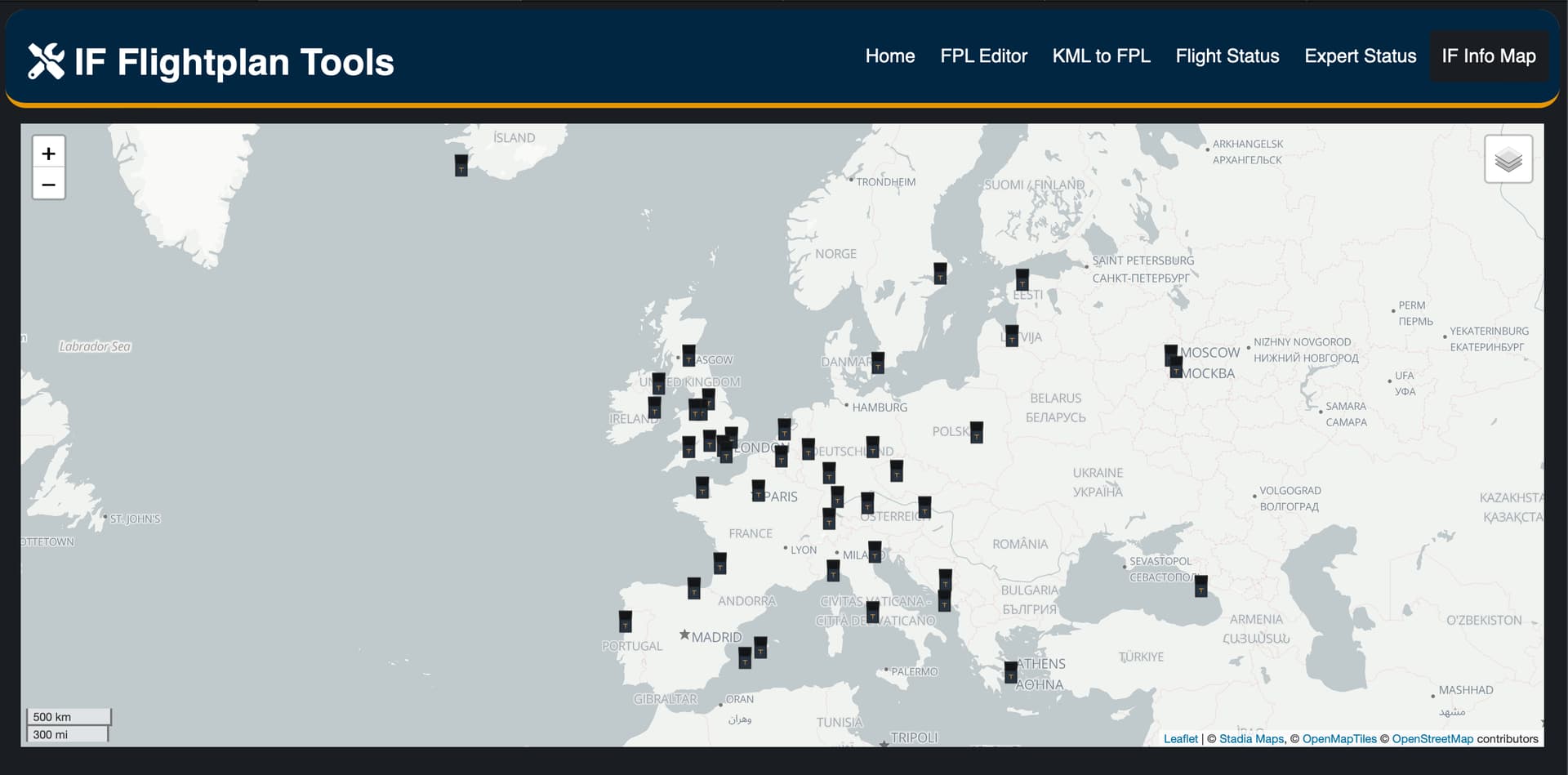
Task: Select the marker in the Czech Republic
Action: pyautogui.click(x=897, y=471)
